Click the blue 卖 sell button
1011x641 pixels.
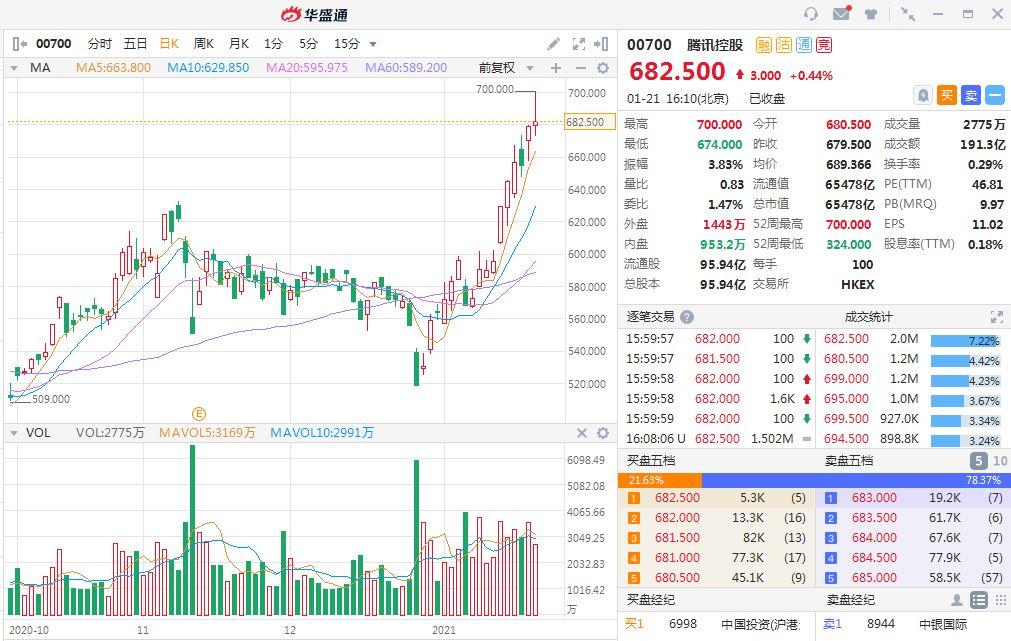[x=970, y=95]
